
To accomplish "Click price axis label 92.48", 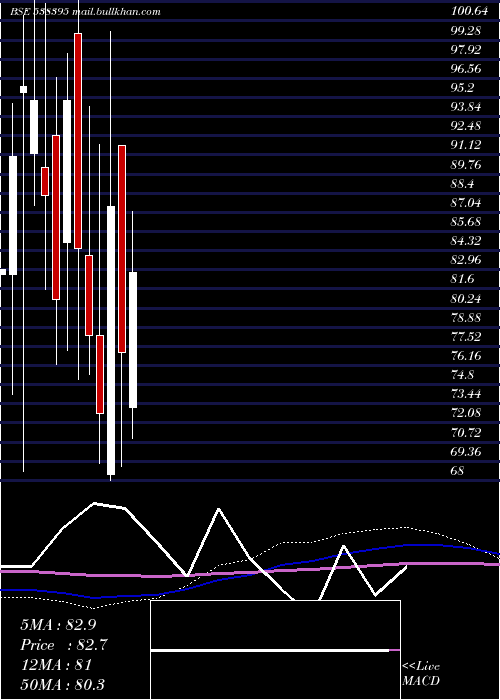I will coord(466,126).
